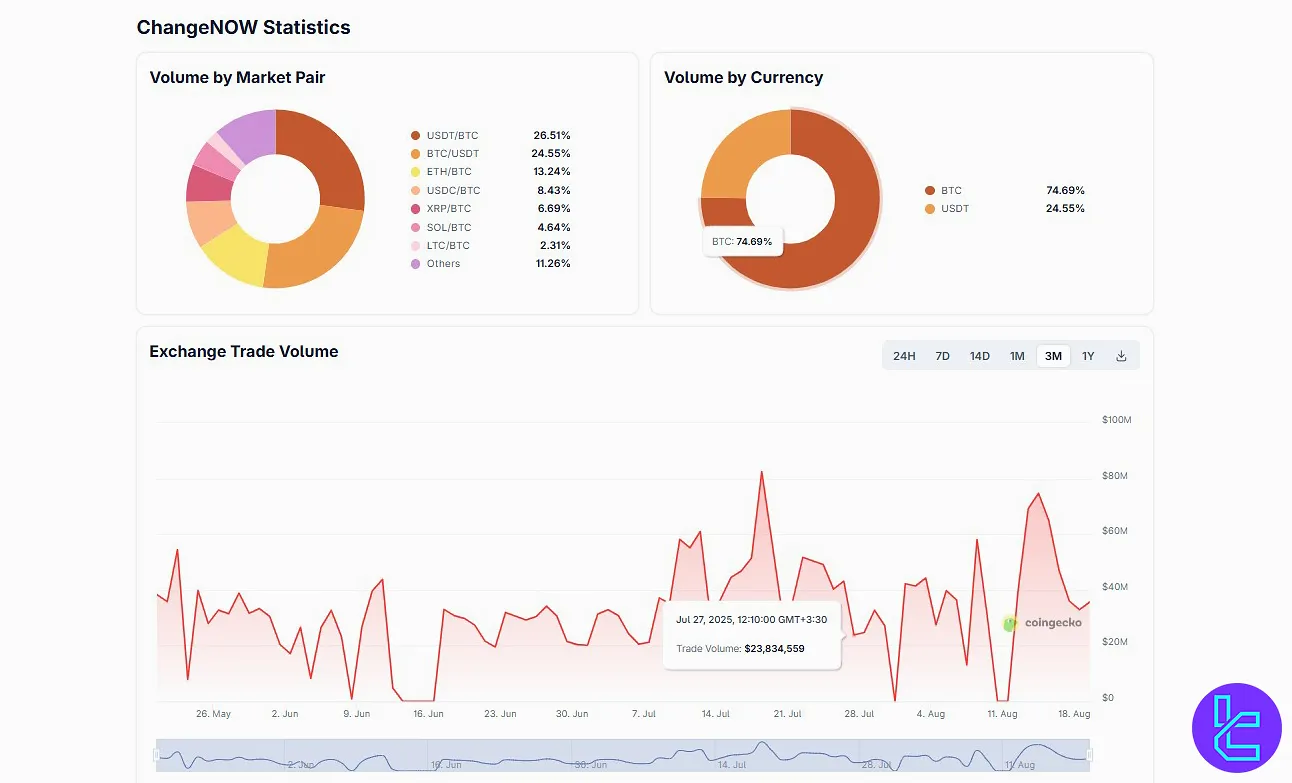Click the BTC/USDT legend color dot

(415, 154)
